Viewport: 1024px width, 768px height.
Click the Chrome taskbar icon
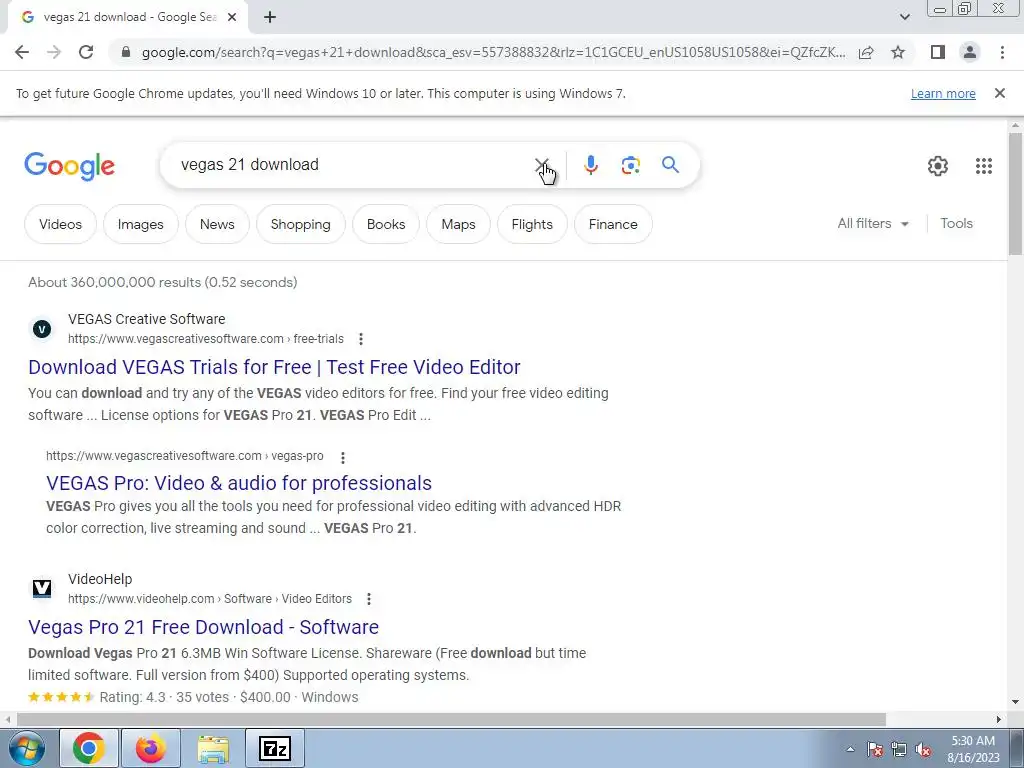point(89,748)
